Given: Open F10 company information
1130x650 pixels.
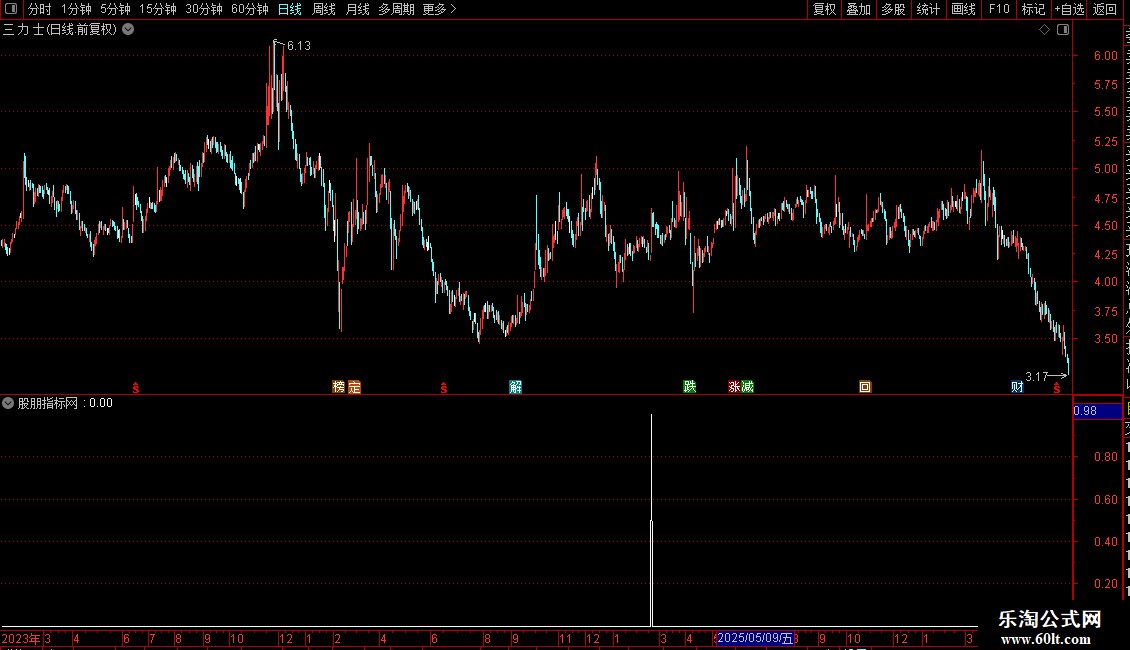Looking at the screenshot, I should (998, 9).
